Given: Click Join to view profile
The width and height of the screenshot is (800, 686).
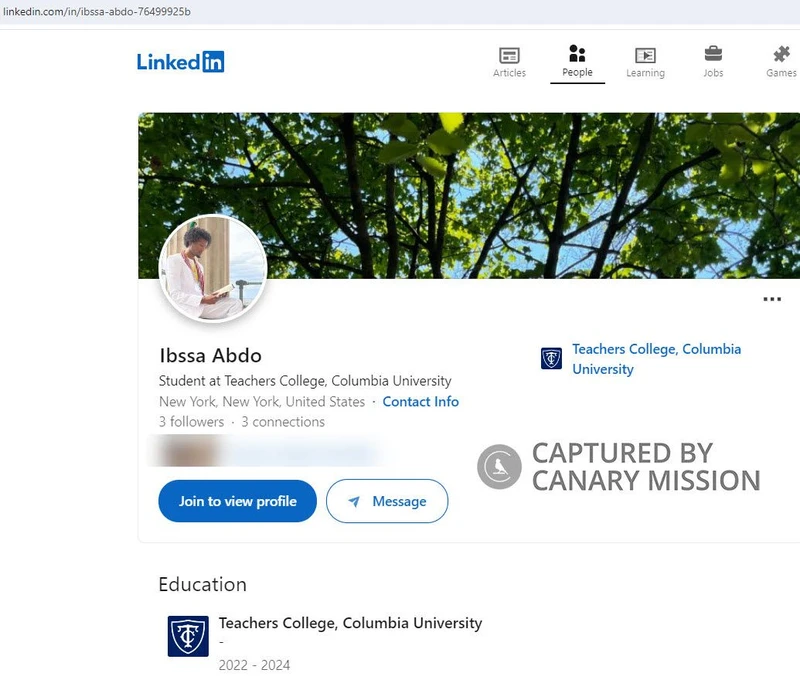Looking at the screenshot, I should point(236,501).
